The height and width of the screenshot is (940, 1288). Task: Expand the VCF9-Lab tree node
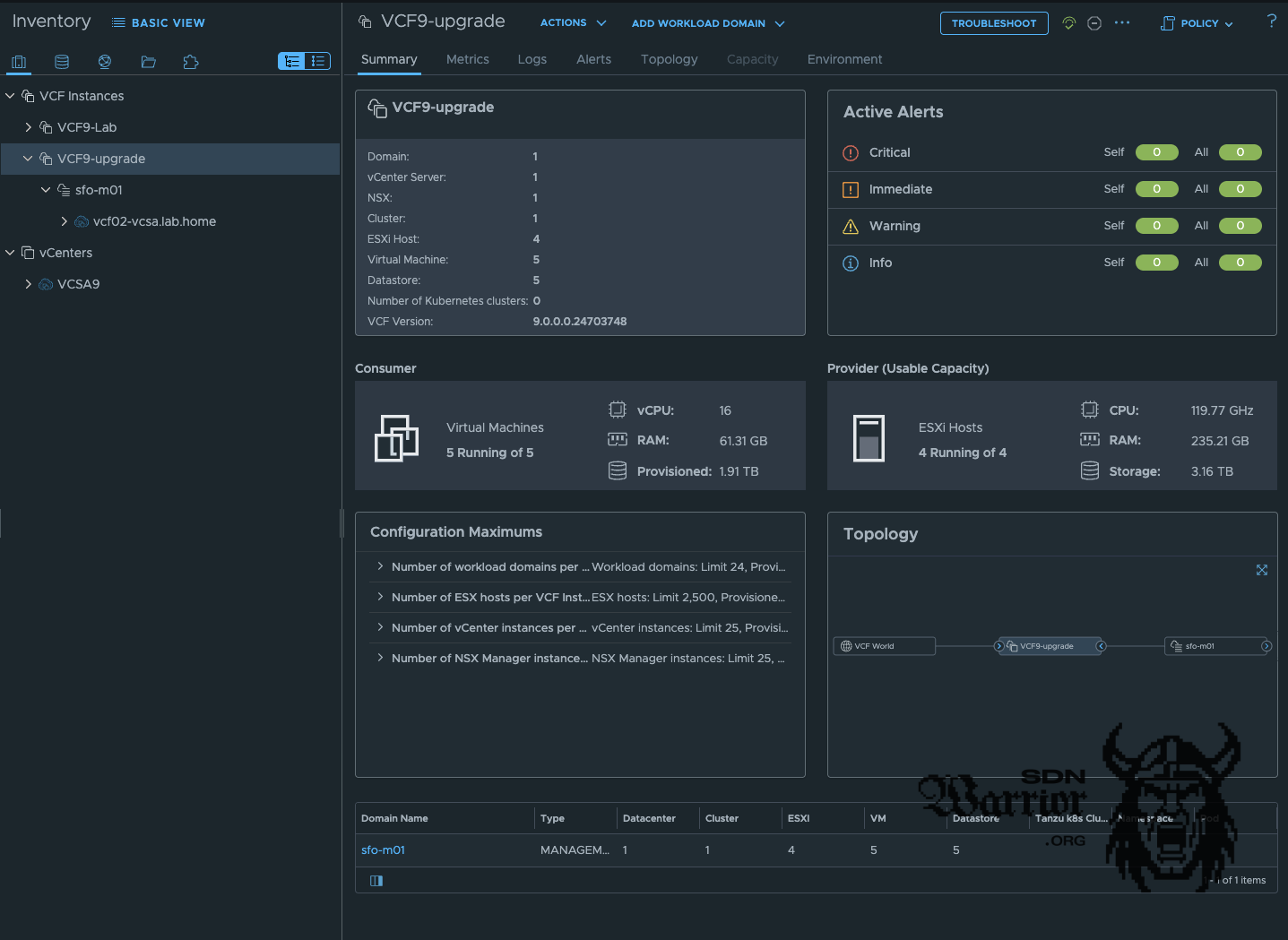pyautogui.click(x=29, y=127)
